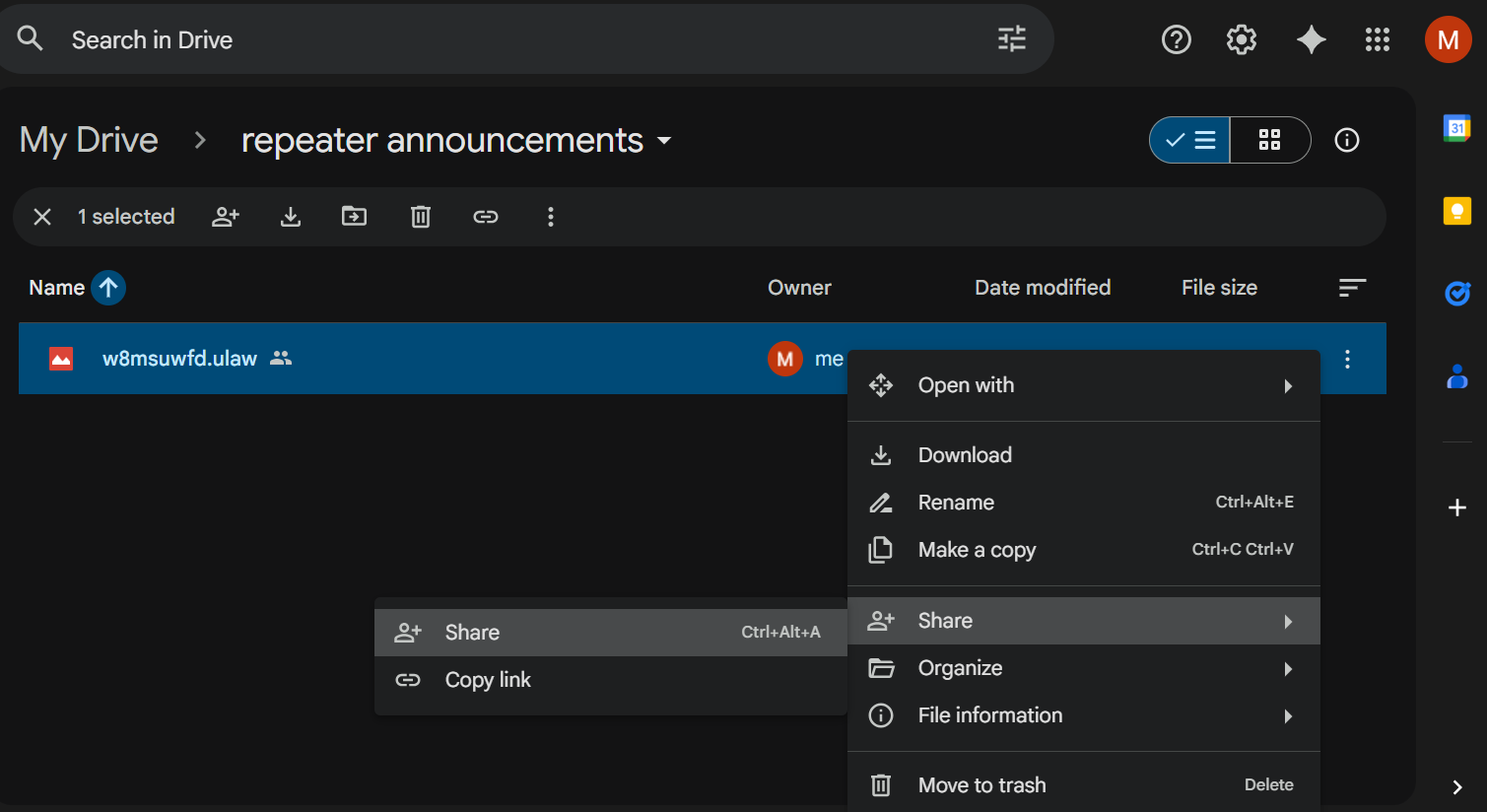
Task: Toggle Name column sort direction arrow
Action: (108, 288)
